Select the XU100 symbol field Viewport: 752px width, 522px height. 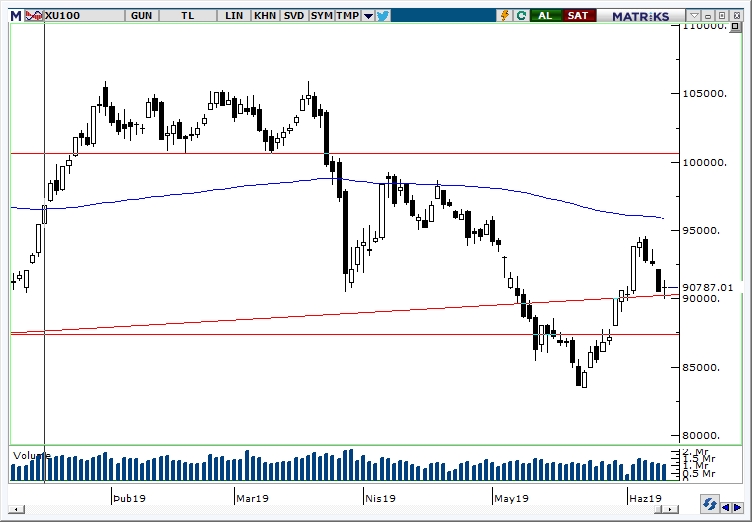(x=83, y=15)
